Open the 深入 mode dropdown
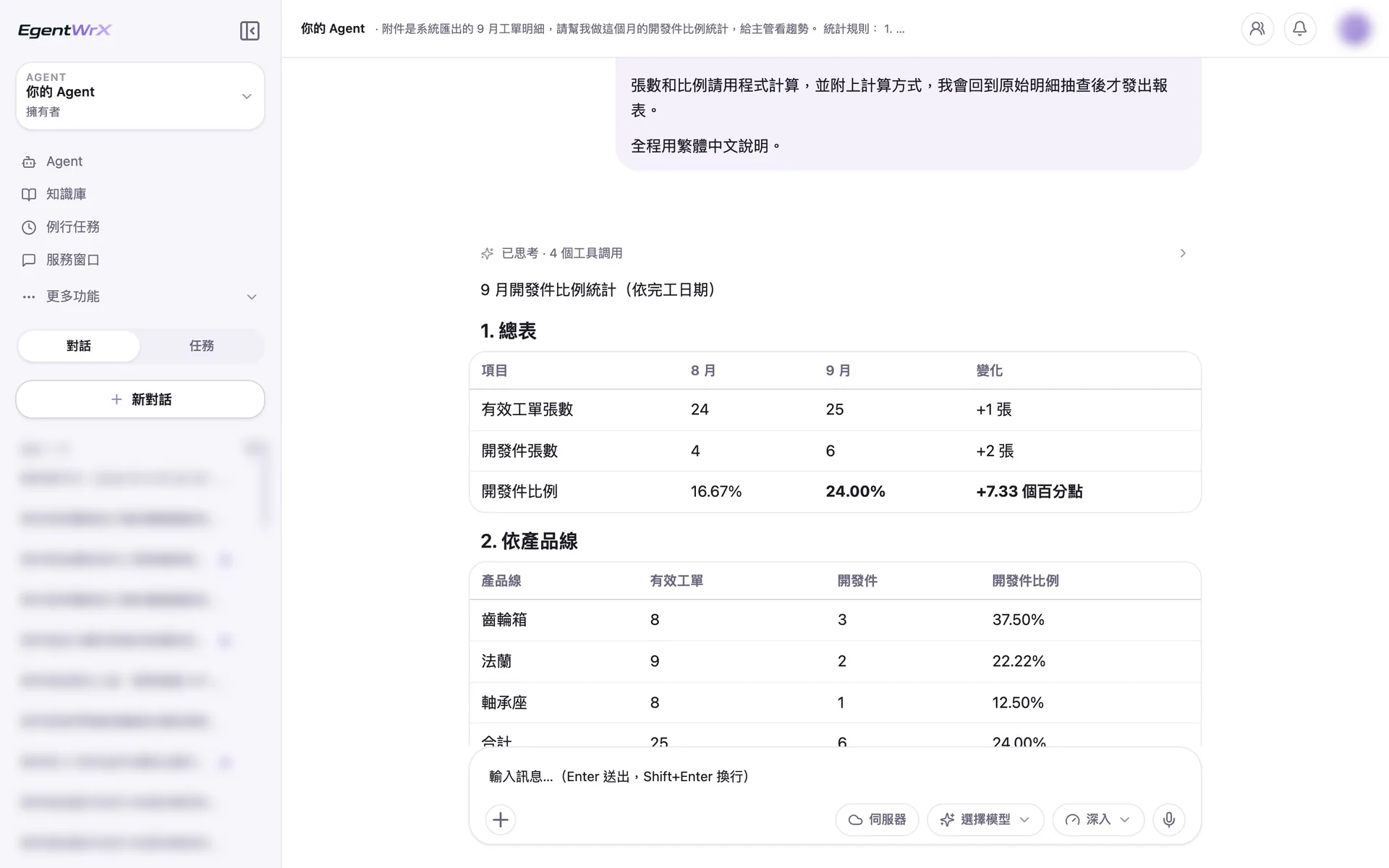The image size is (1389, 868). (x=1098, y=820)
